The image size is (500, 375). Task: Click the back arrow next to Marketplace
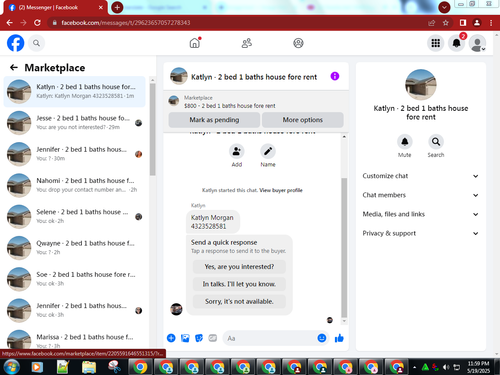(14, 68)
